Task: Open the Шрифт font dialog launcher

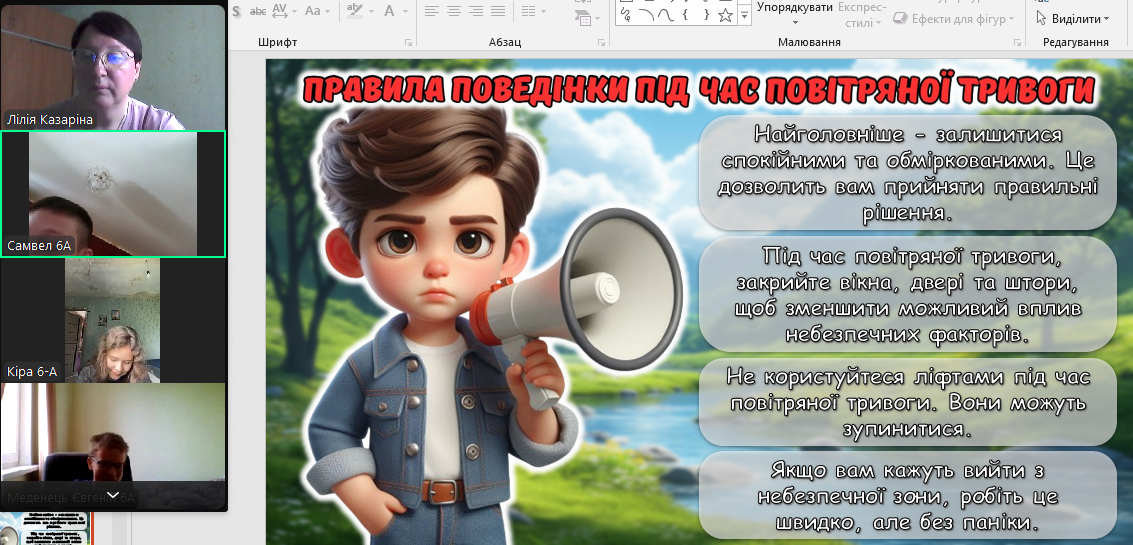Action: point(408,43)
